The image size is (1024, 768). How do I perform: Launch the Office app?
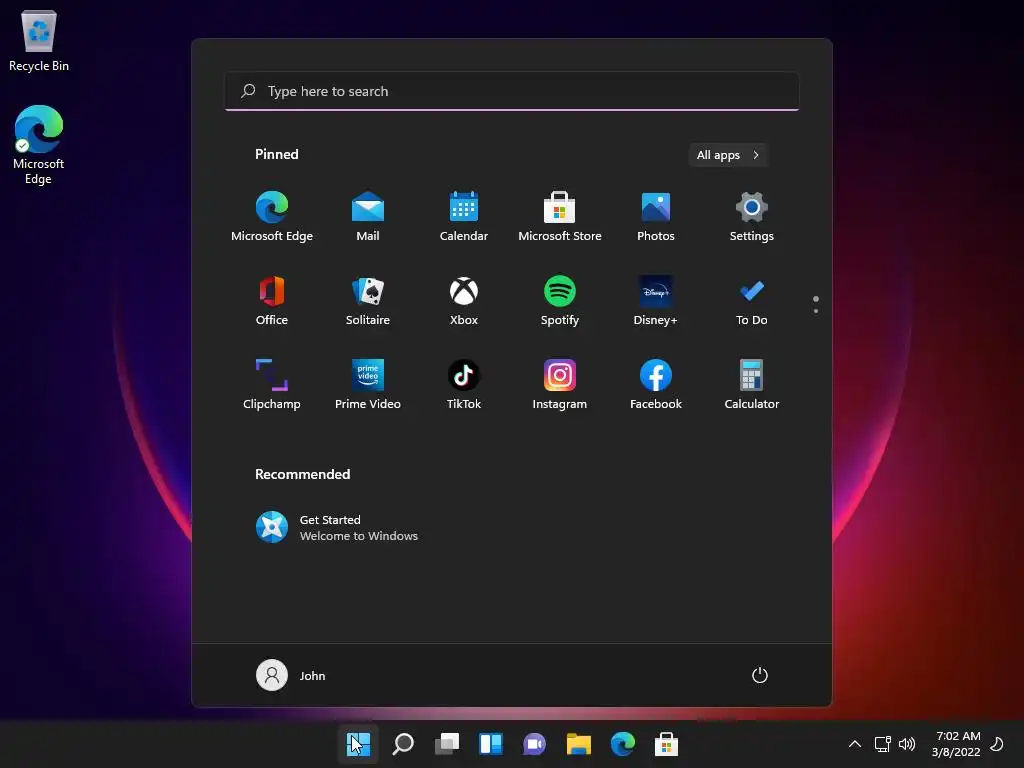[272, 300]
